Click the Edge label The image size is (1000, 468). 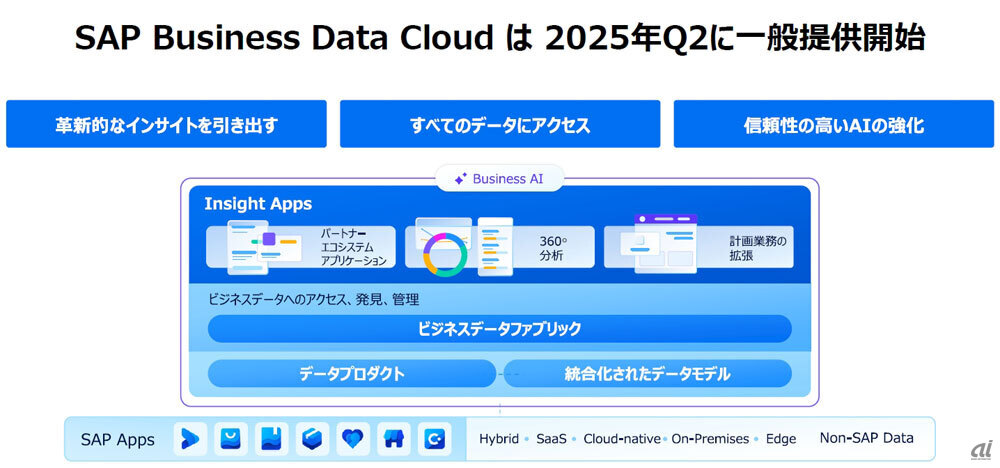781,439
